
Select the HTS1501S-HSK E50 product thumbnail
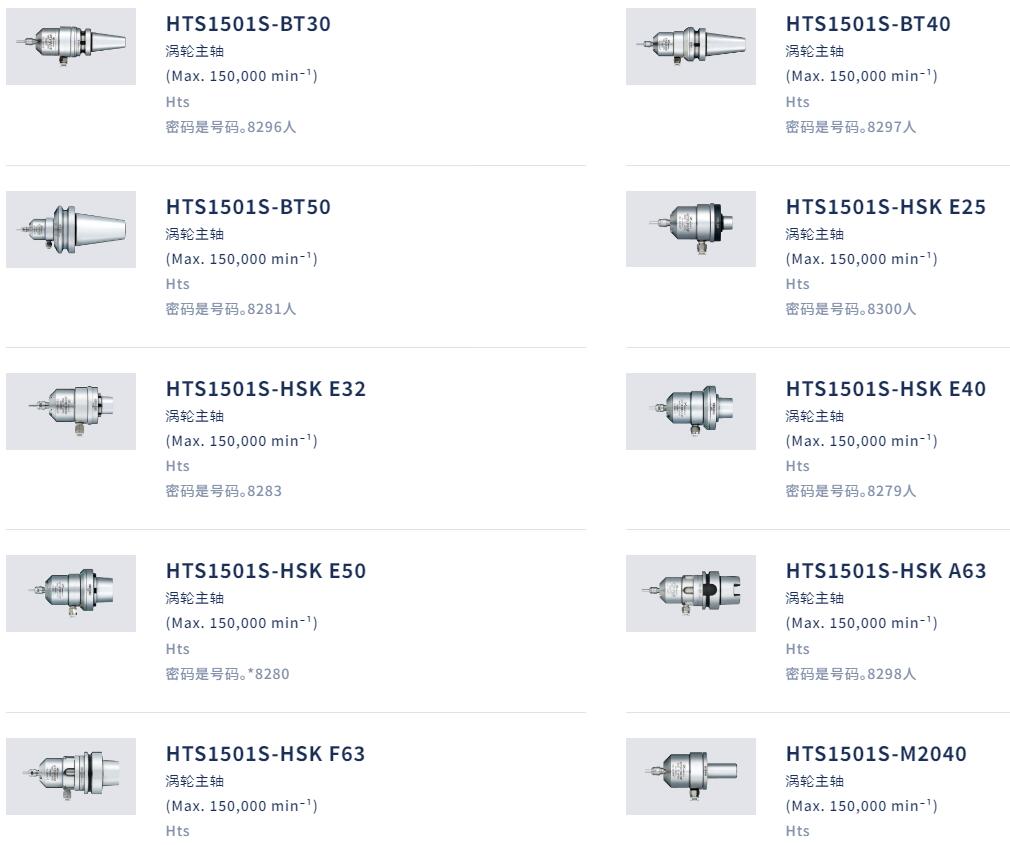(71, 593)
